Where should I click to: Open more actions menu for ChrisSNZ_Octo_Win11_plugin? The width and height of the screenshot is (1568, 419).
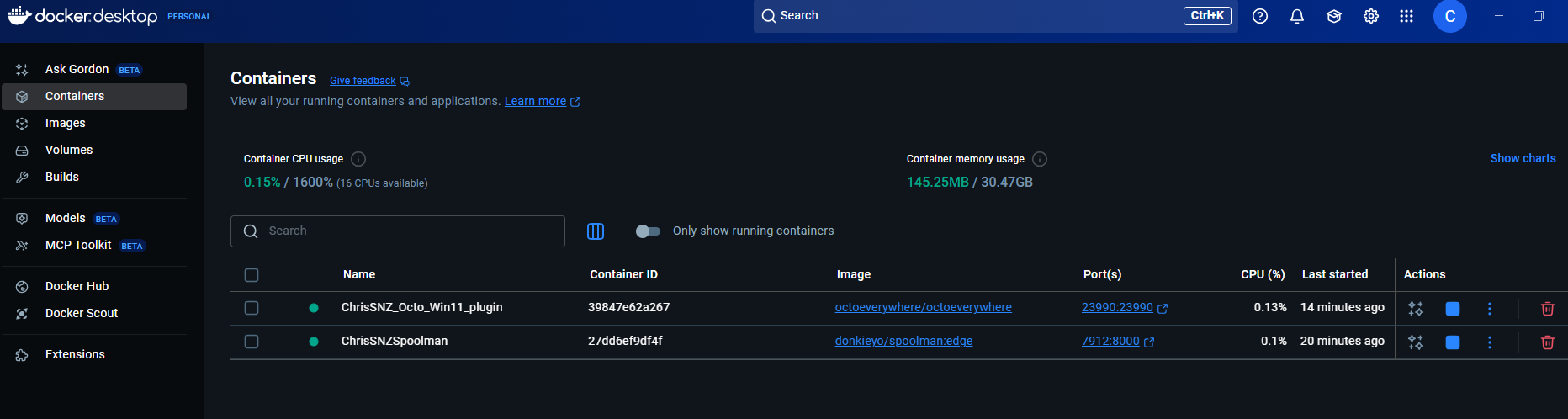tap(1489, 309)
